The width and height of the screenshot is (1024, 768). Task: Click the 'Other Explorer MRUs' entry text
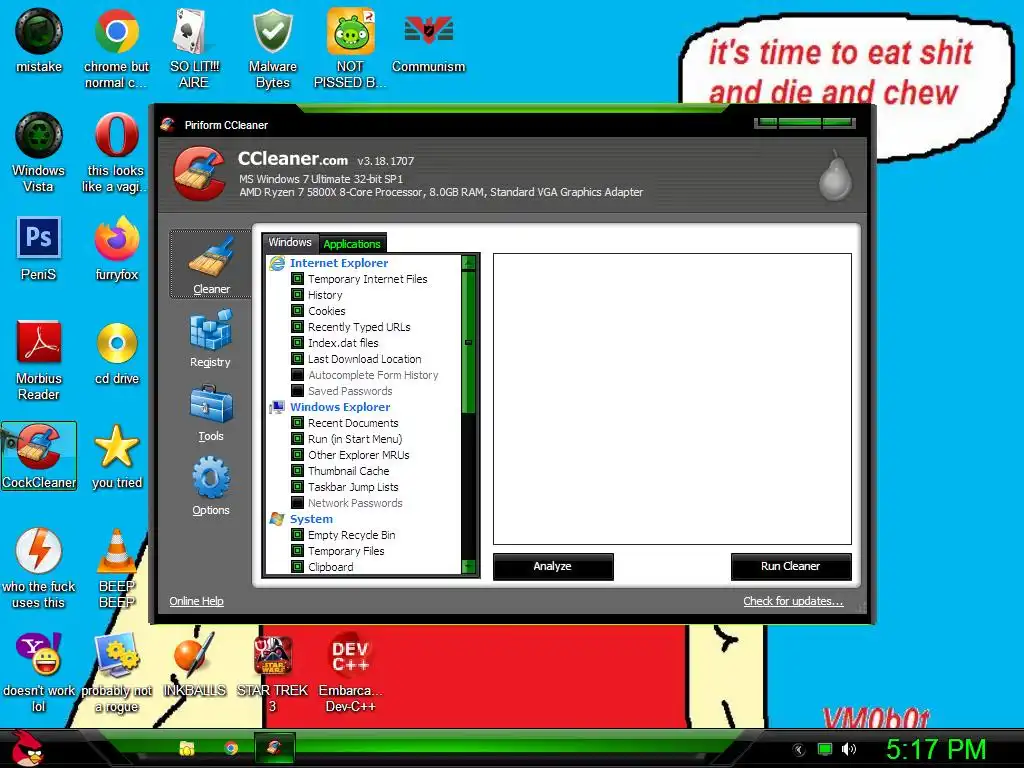pyautogui.click(x=359, y=455)
